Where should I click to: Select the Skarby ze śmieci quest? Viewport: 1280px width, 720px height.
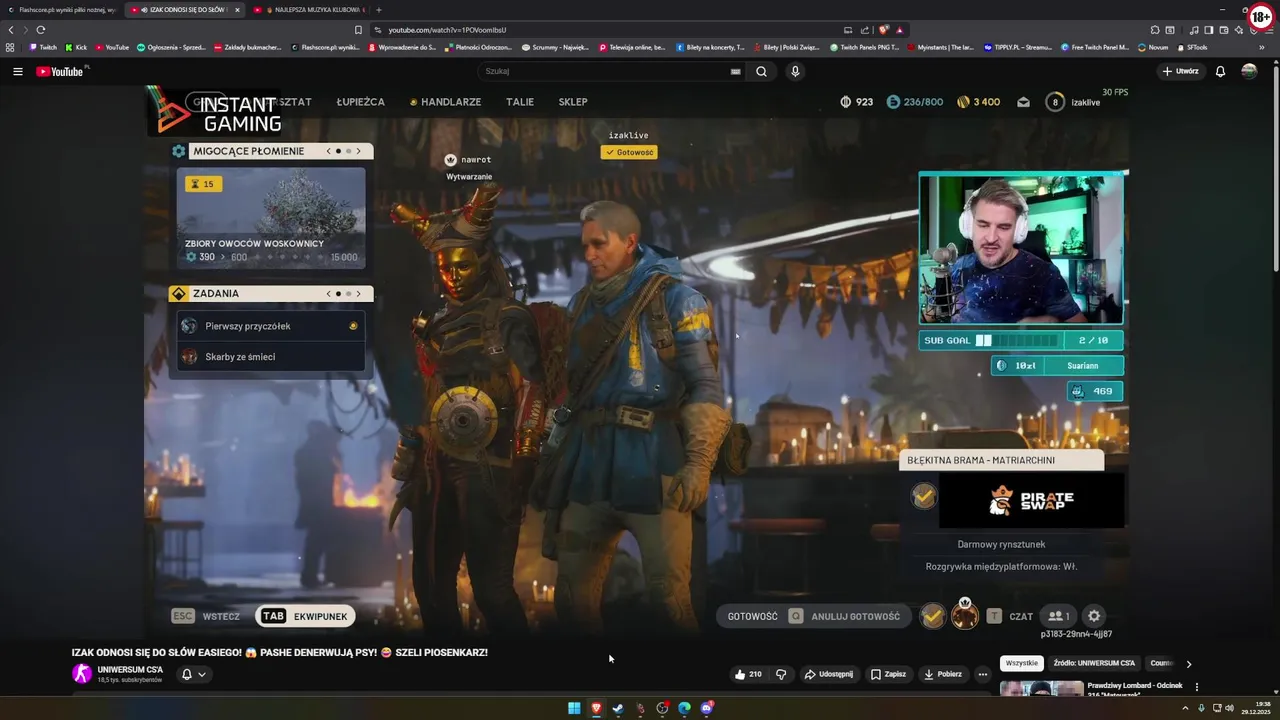270,357
